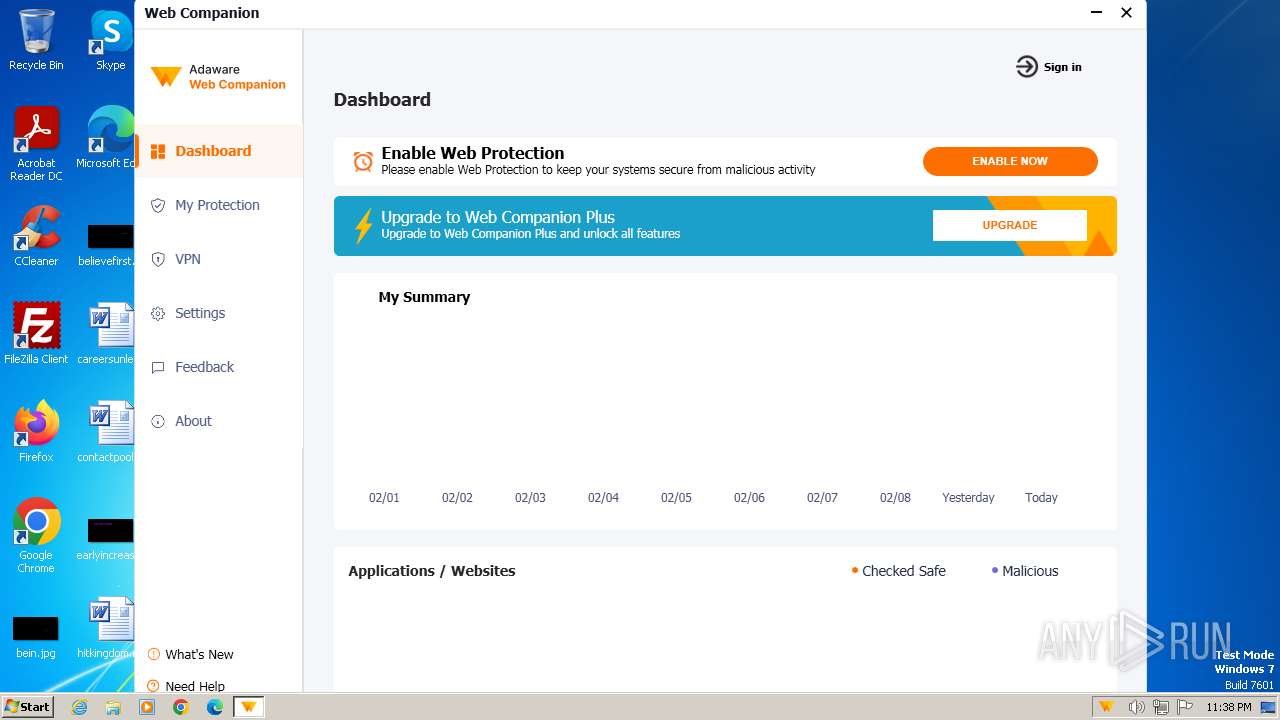Open the What's New link

[x=199, y=654]
